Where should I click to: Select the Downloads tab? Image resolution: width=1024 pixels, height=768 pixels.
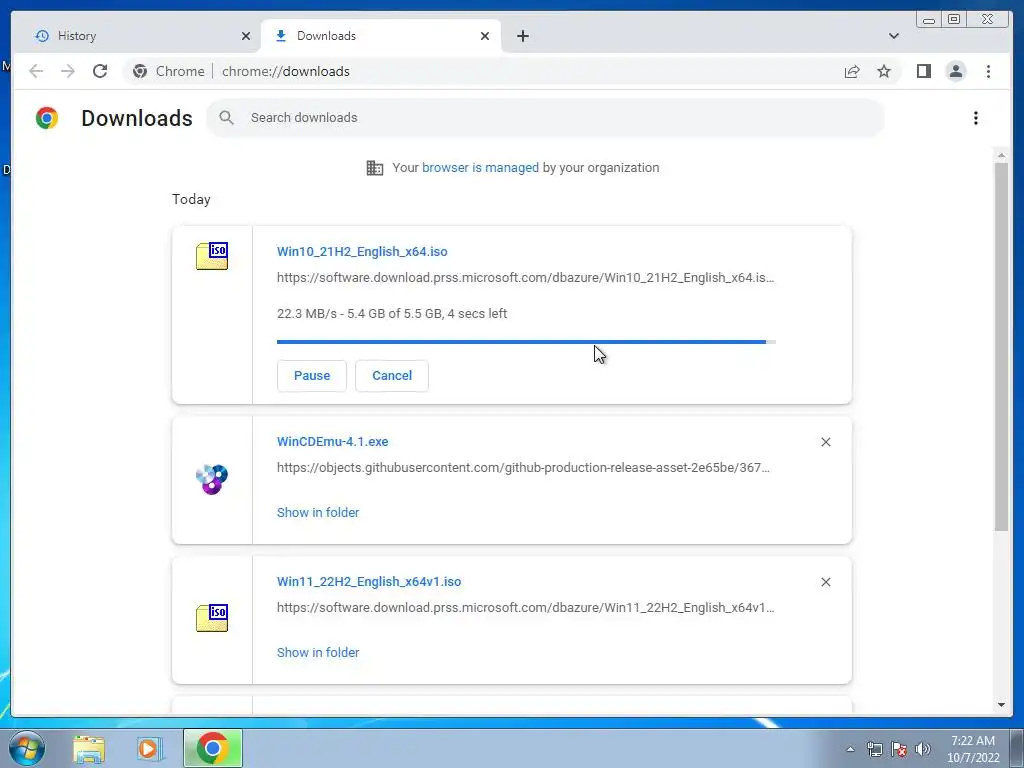381,36
